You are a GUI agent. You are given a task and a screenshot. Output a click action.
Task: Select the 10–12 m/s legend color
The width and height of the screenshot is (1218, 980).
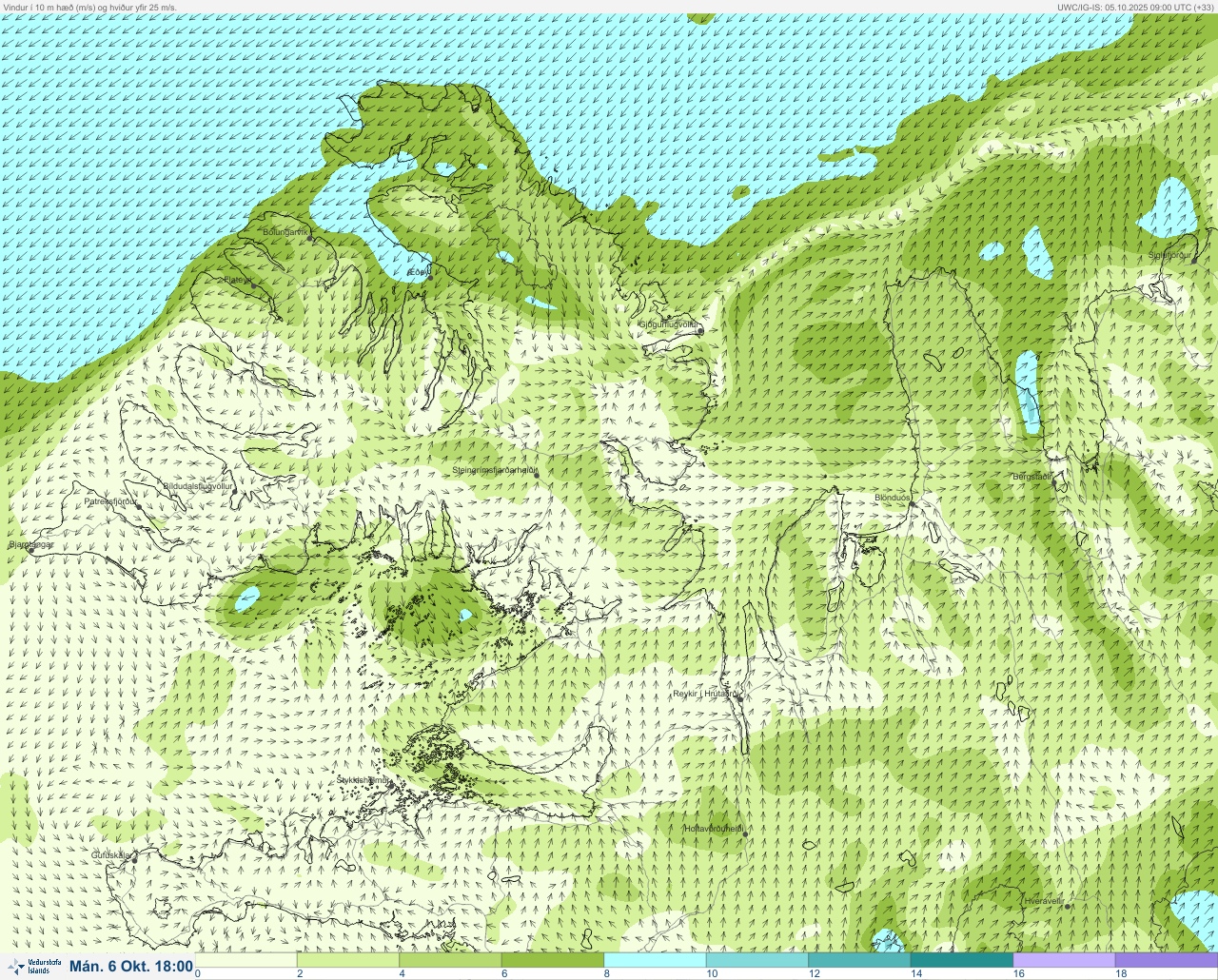click(757, 960)
